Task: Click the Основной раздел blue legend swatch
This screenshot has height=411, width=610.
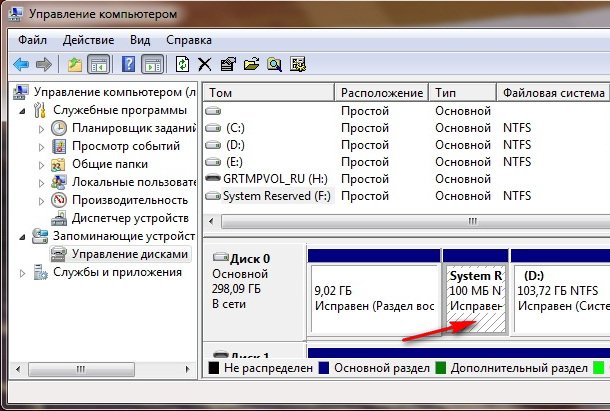Action: pyautogui.click(x=324, y=368)
